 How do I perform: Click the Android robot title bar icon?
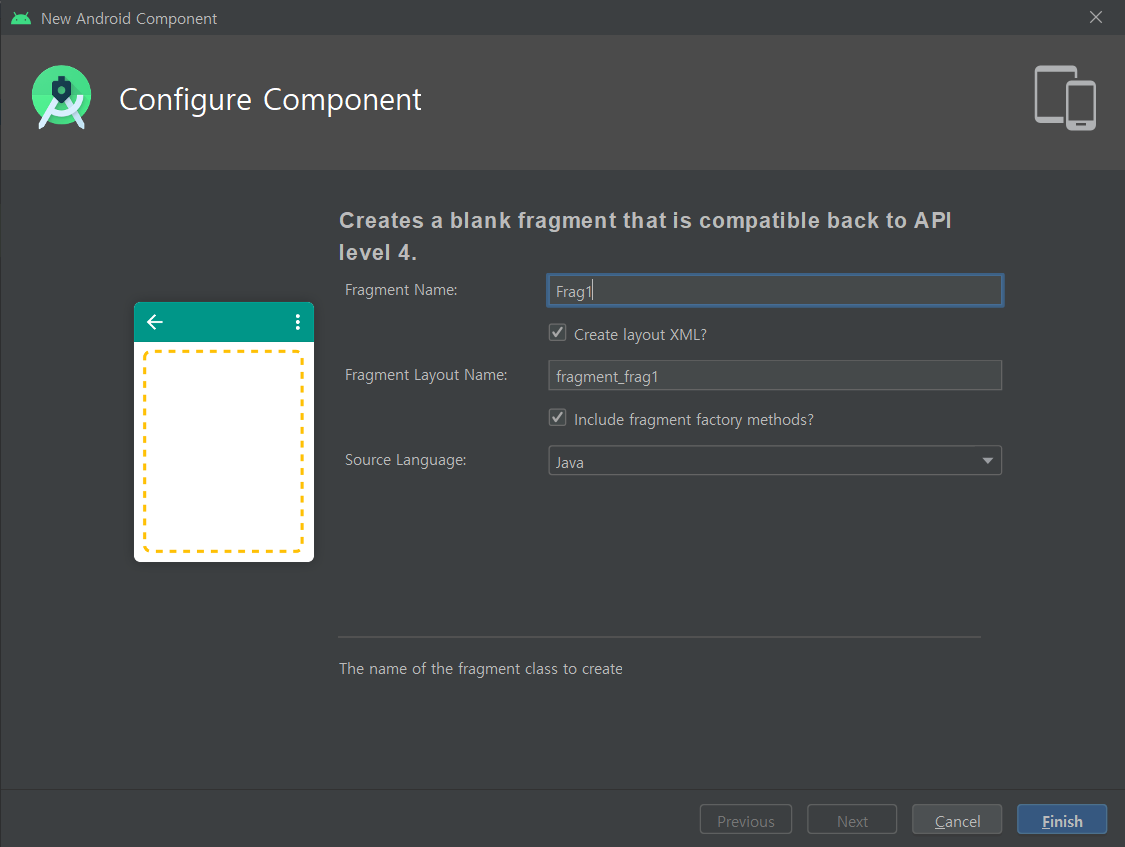click(21, 18)
